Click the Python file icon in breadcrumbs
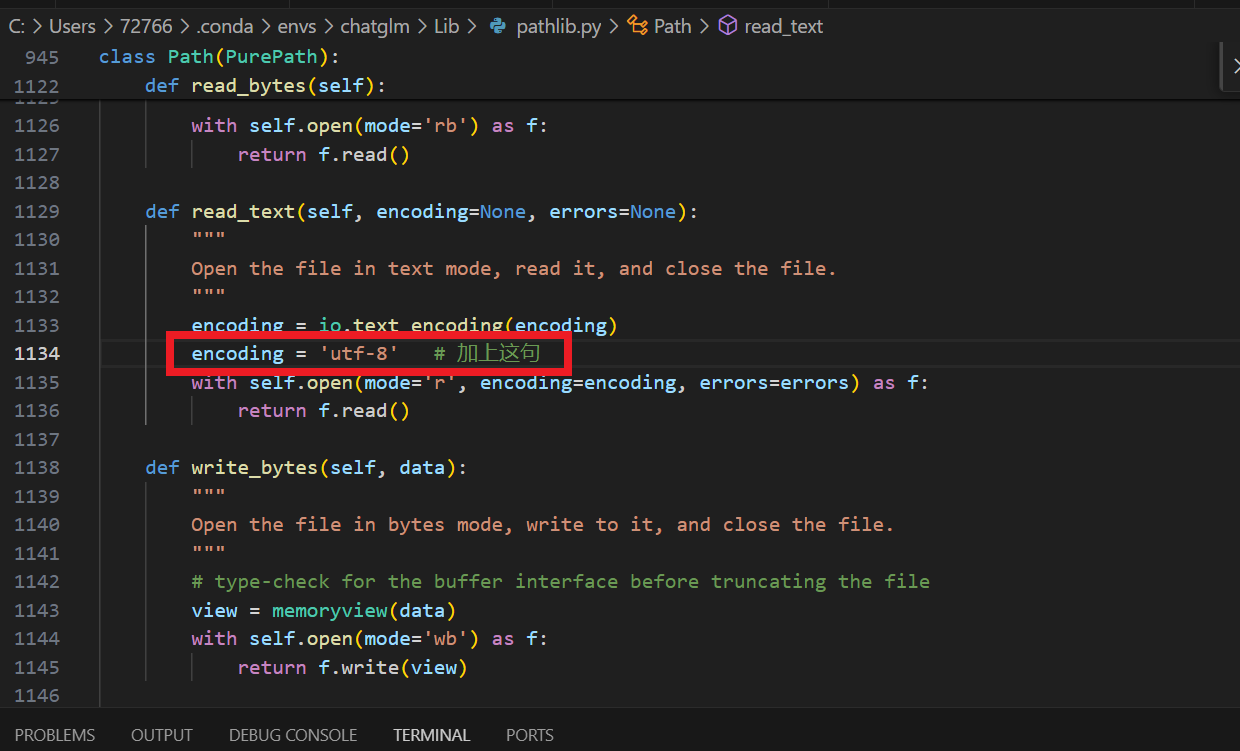Viewport: 1240px width, 751px height. [497, 27]
